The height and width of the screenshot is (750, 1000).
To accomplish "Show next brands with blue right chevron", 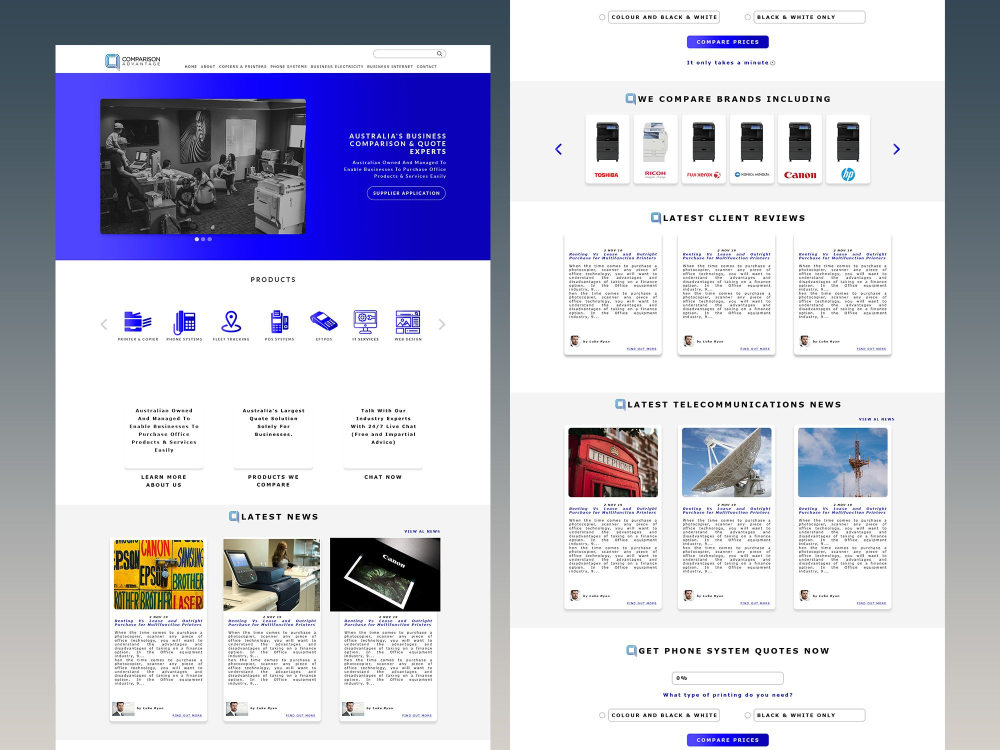I will pos(896,149).
